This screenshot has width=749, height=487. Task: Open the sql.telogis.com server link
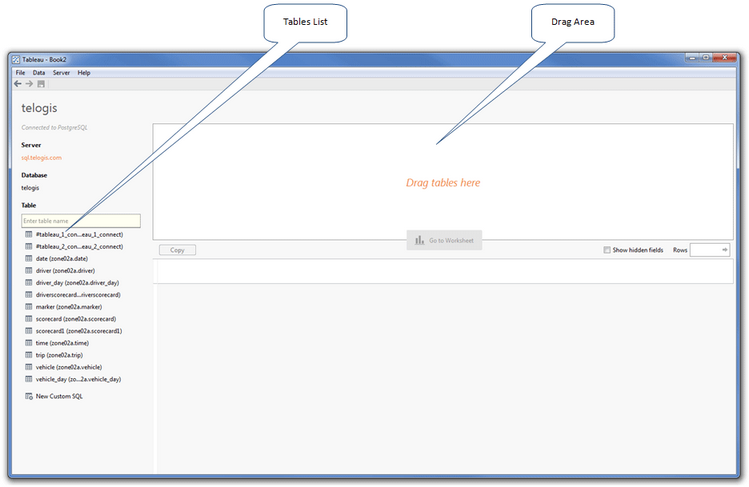point(42,158)
